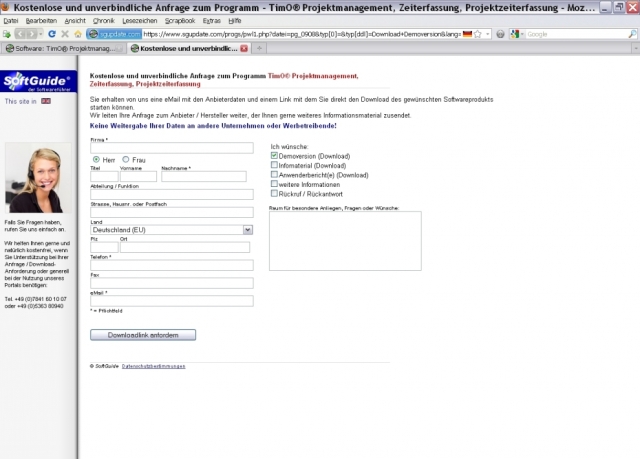Switch site language via UK flag icon
640x459 pixels.
(x=46, y=101)
